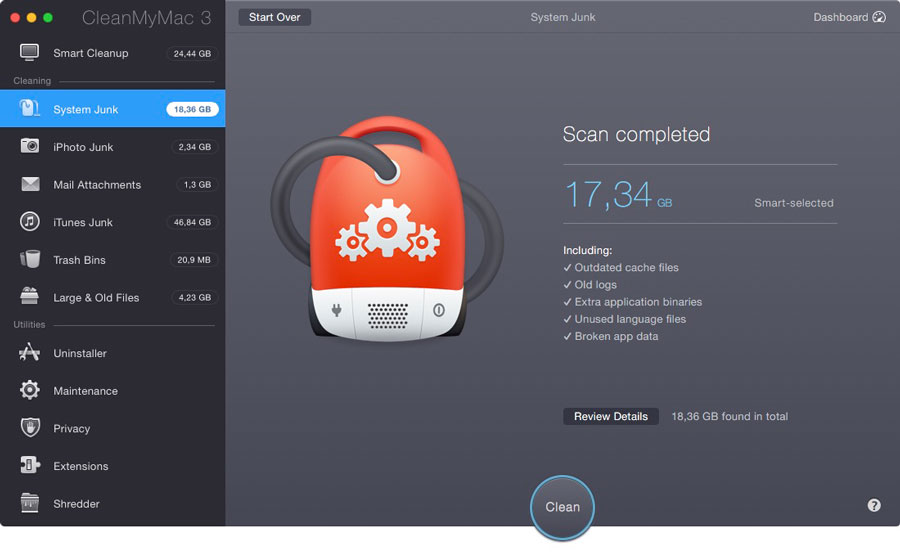Click the iPhoto Junk camera icon

[x=29, y=146]
